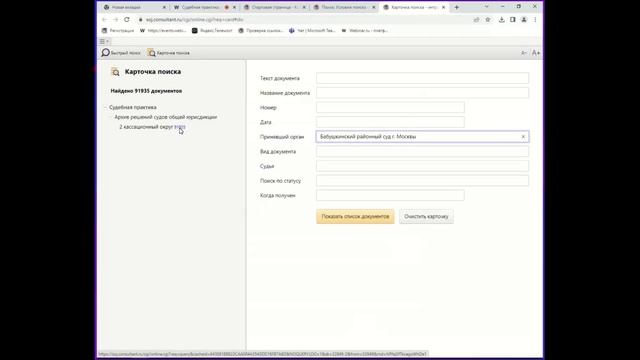Close the Поиск: Условия поиска tab
This screenshot has width=640, height=360.
pyautogui.click(x=373, y=7)
